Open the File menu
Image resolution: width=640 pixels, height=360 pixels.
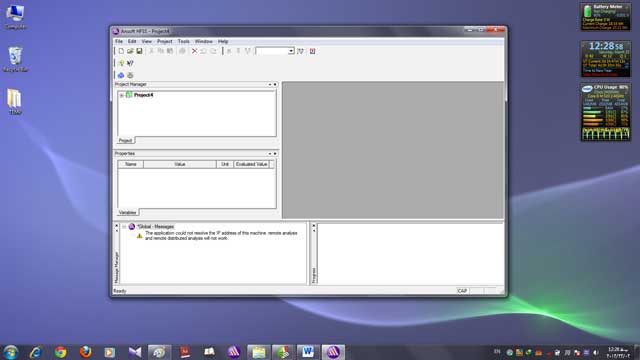pyautogui.click(x=119, y=41)
